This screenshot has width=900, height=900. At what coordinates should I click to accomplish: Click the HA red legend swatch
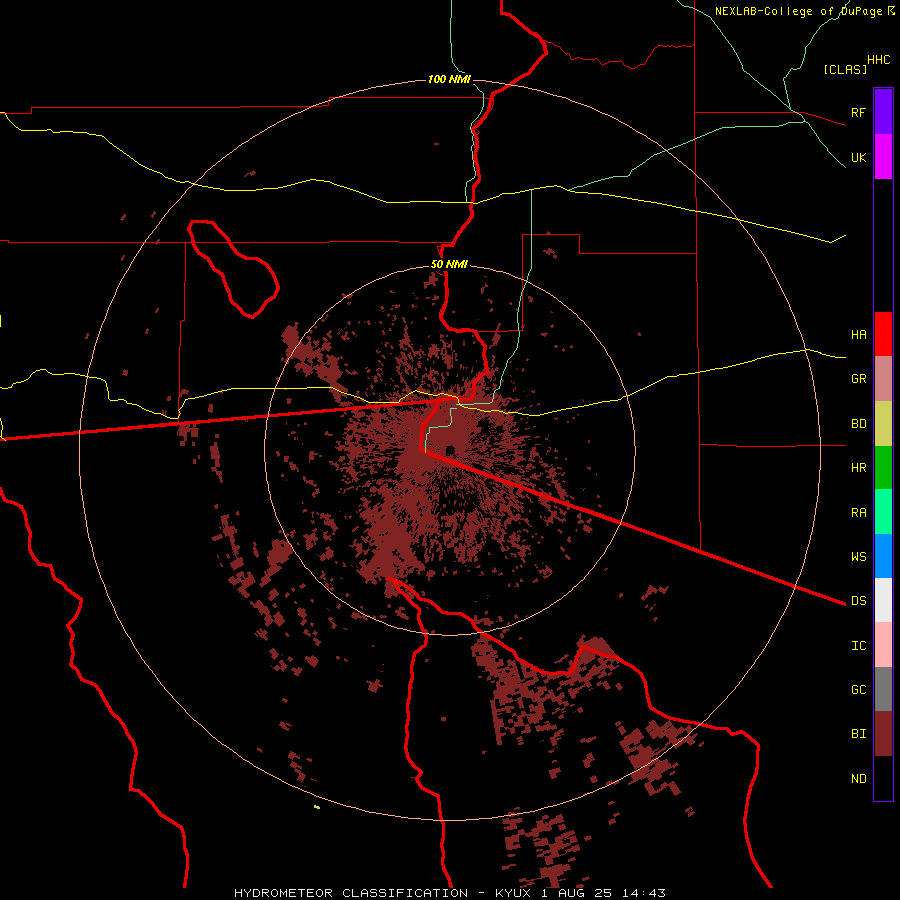pyautogui.click(x=883, y=334)
